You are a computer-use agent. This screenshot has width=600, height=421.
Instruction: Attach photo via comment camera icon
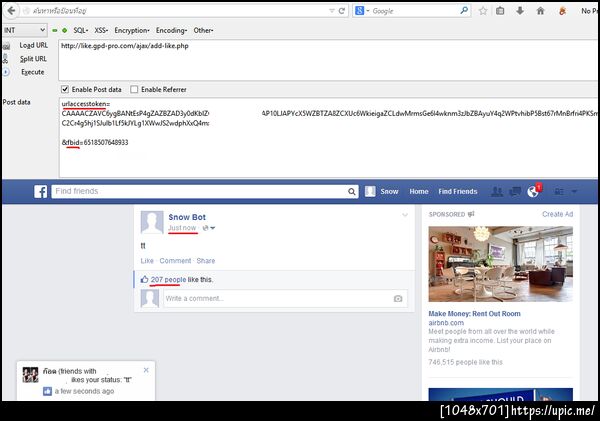(x=398, y=299)
